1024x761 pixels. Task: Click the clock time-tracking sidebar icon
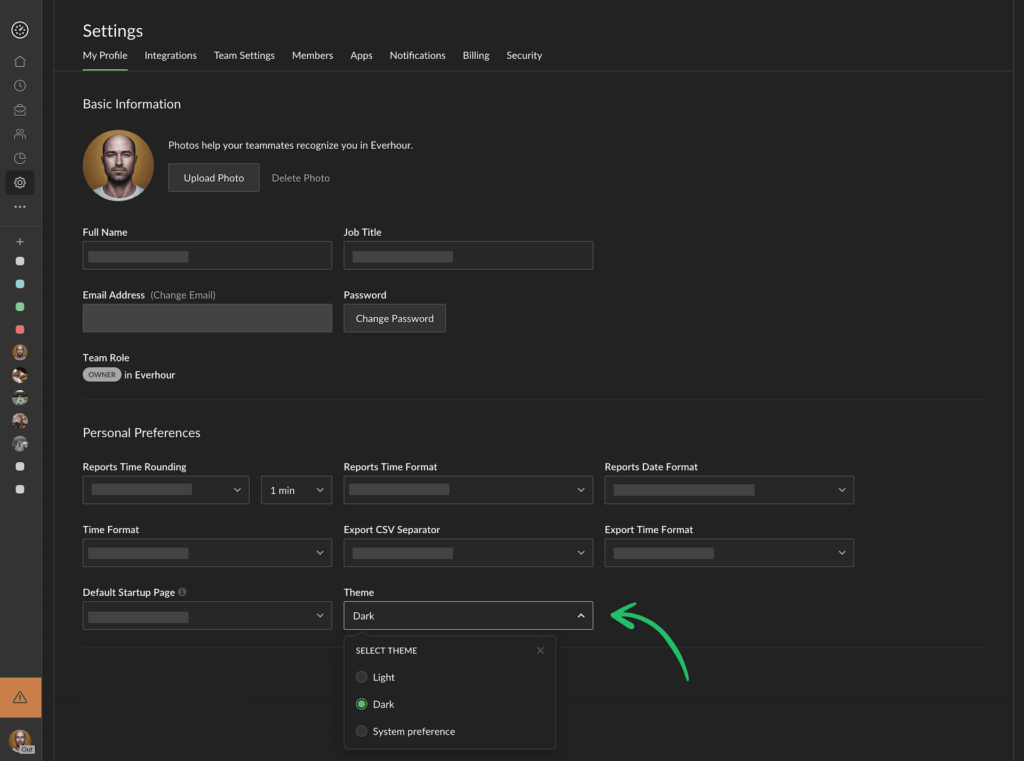click(x=20, y=86)
